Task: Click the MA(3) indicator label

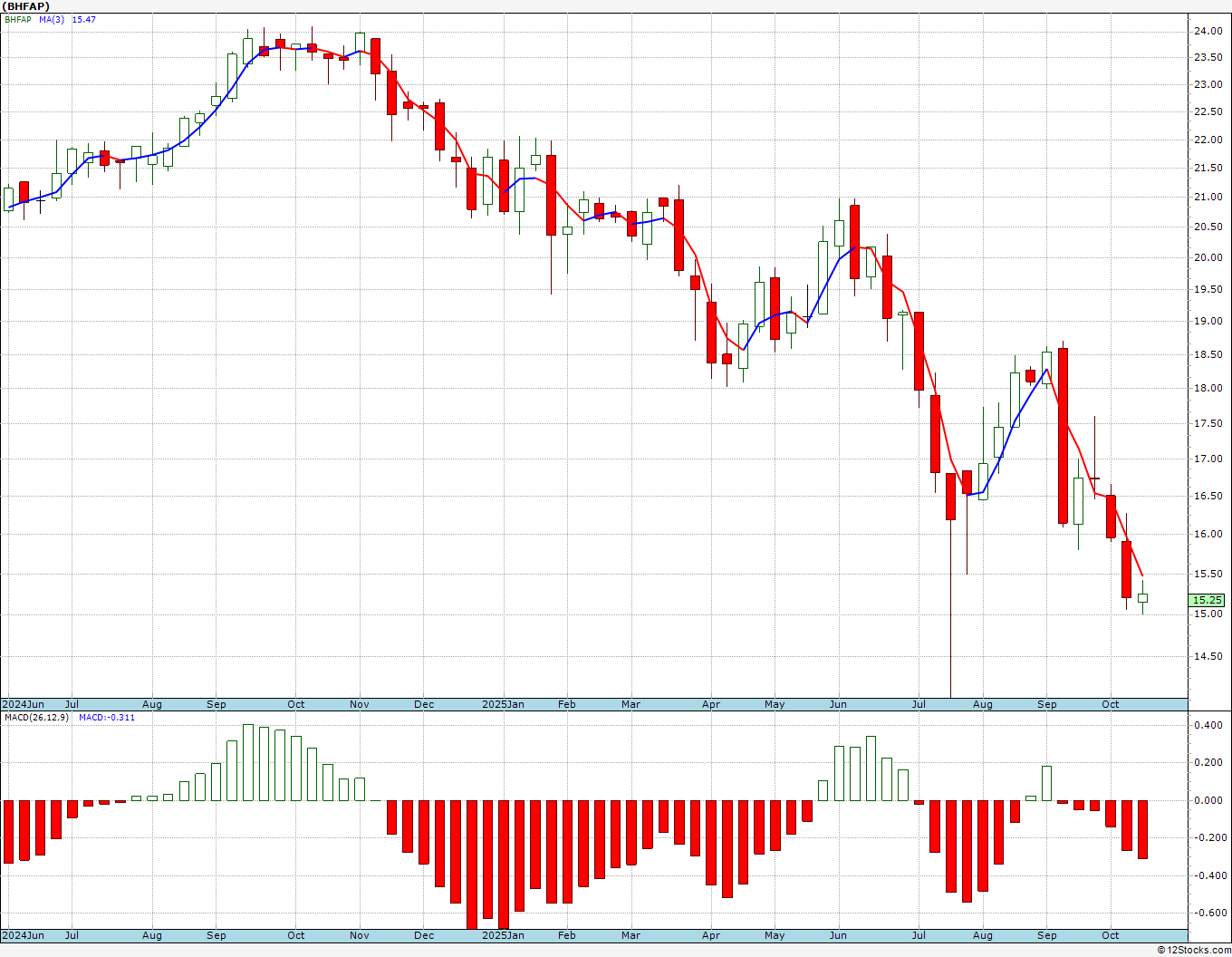Action: tap(52, 19)
